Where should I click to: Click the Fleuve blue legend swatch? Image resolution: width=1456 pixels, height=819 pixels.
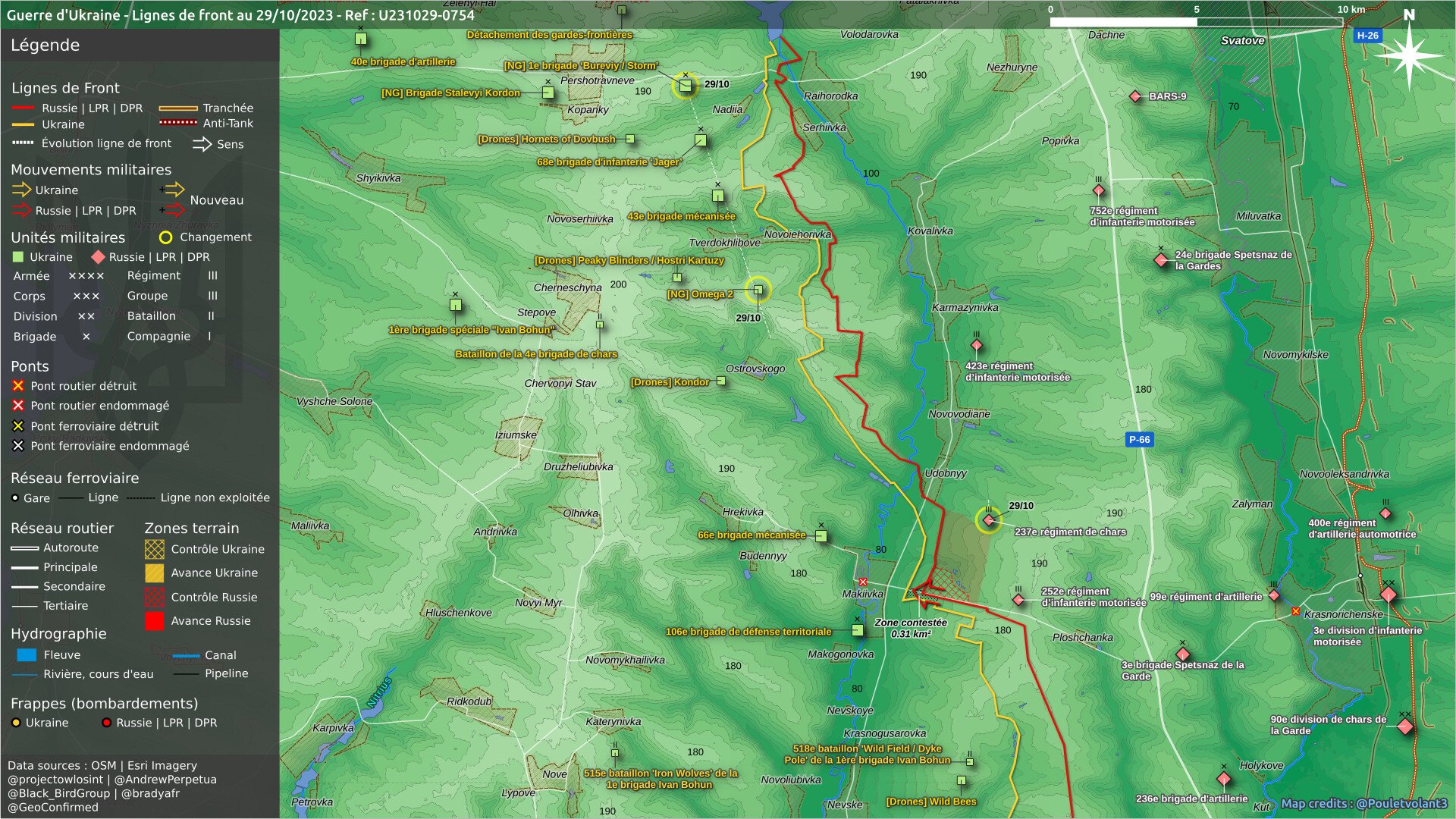pyautogui.click(x=27, y=655)
